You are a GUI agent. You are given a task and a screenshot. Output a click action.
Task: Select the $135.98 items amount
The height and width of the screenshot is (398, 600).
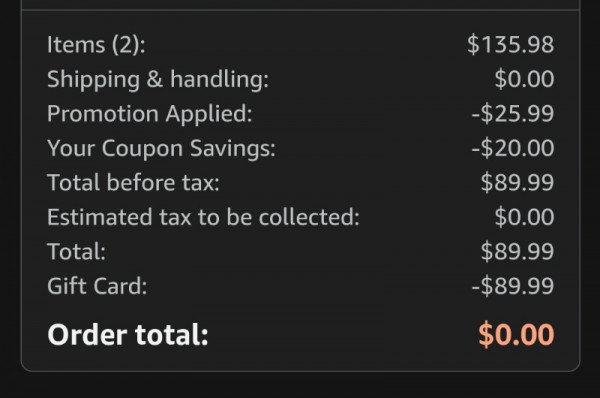(x=510, y=44)
